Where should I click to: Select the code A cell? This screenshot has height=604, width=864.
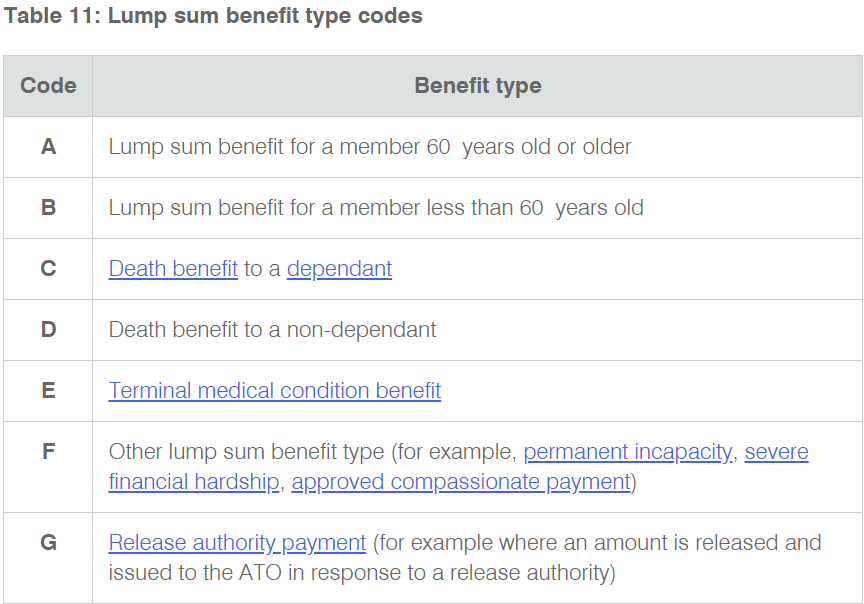coord(48,147)
